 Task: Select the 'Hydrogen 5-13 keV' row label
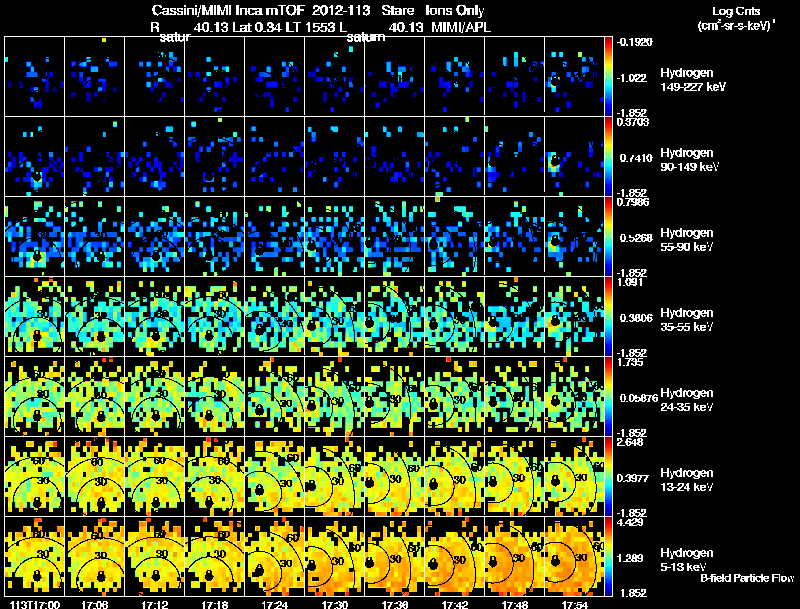click(687, 560)
